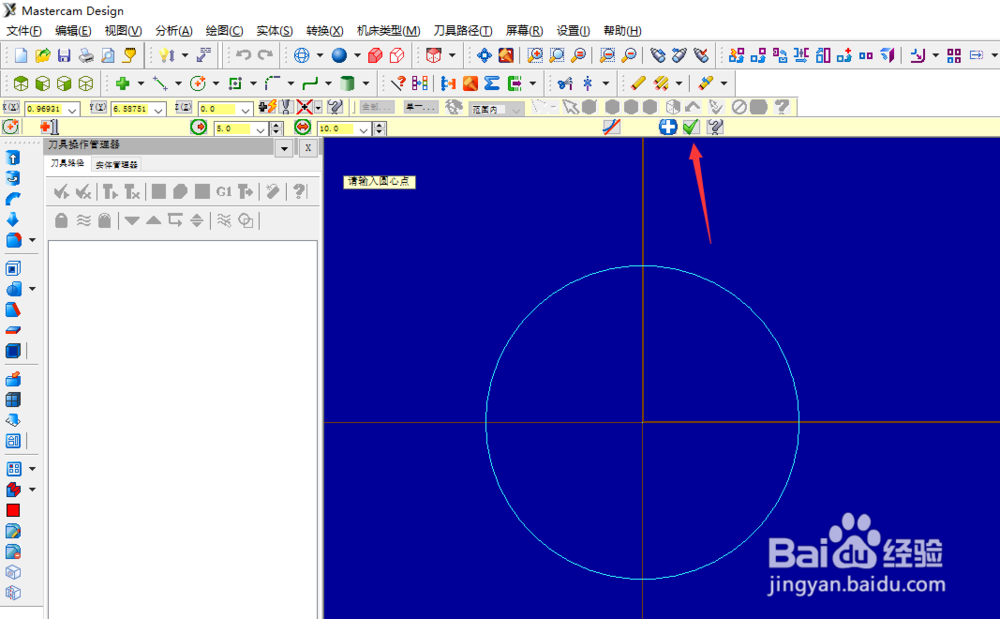Click the red square icon in left toolbar
Screen dimensions: 1000x619
(x=13, y=510)
